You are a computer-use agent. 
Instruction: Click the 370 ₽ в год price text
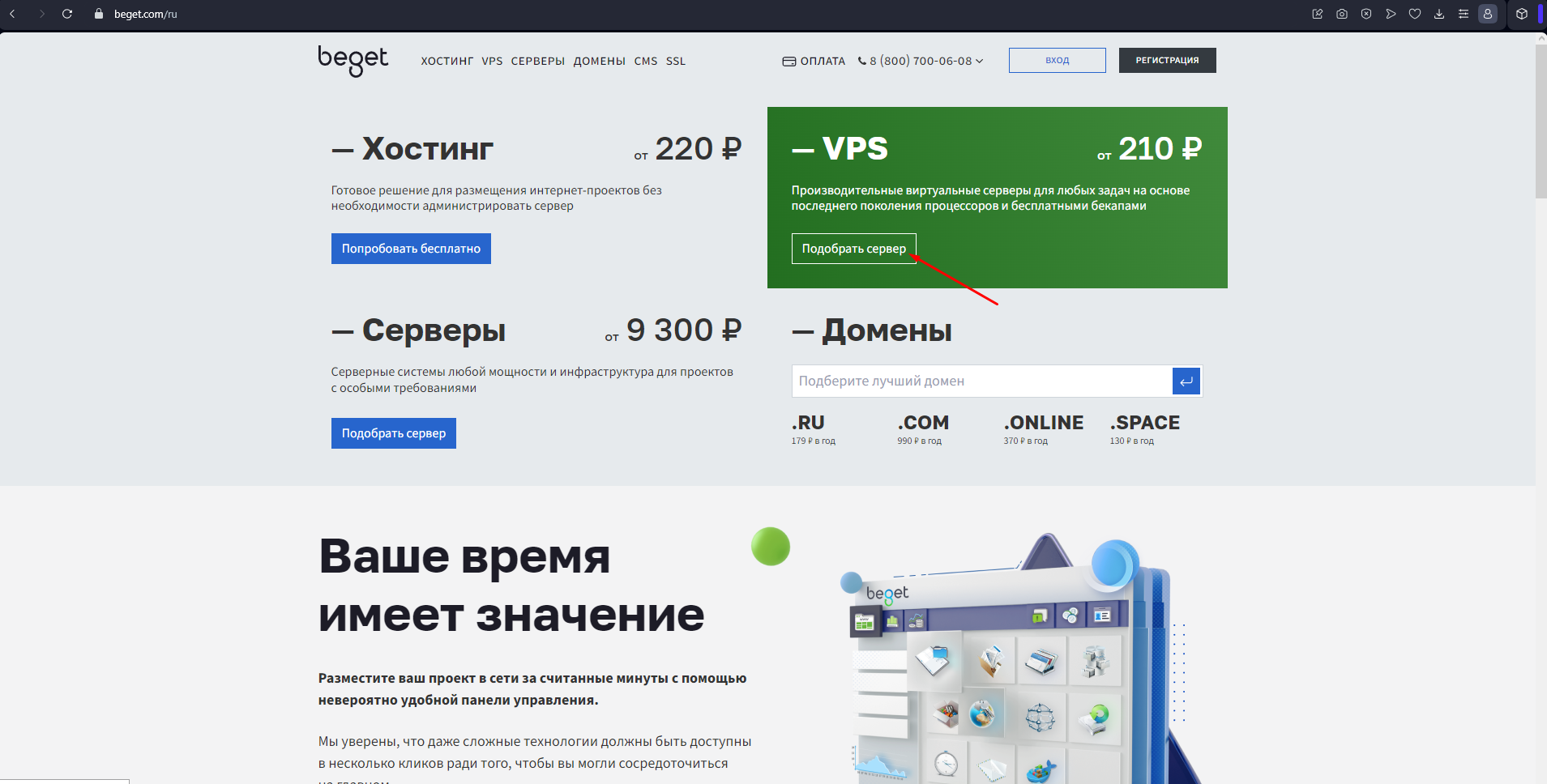coord(1025,441)
